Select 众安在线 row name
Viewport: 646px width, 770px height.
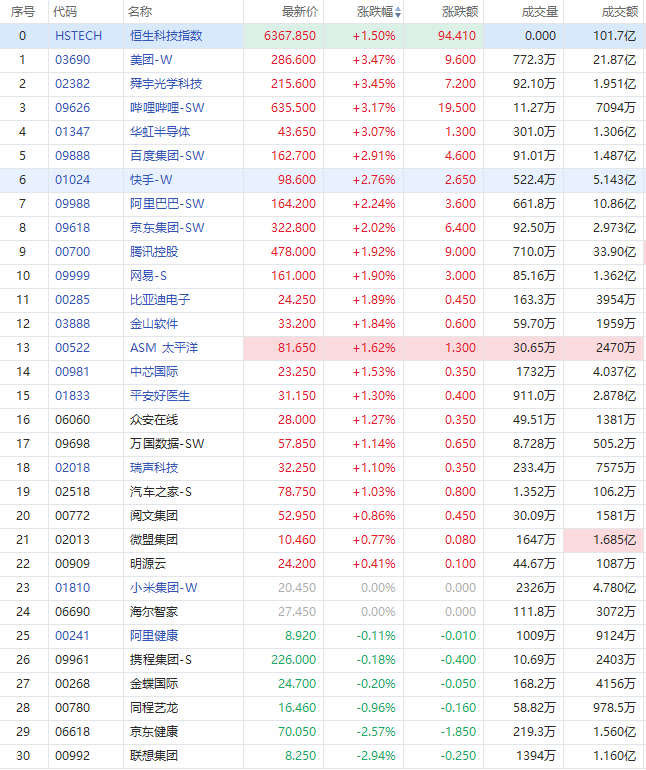click(154, 420)
